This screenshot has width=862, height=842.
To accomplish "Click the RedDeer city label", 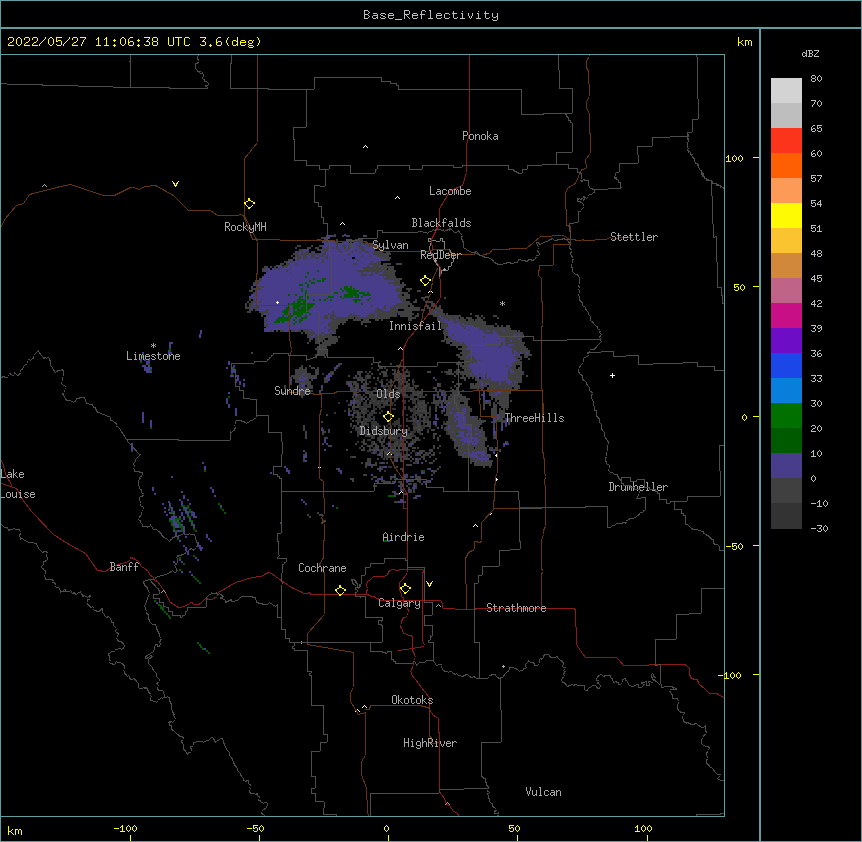I will (440, 255).
